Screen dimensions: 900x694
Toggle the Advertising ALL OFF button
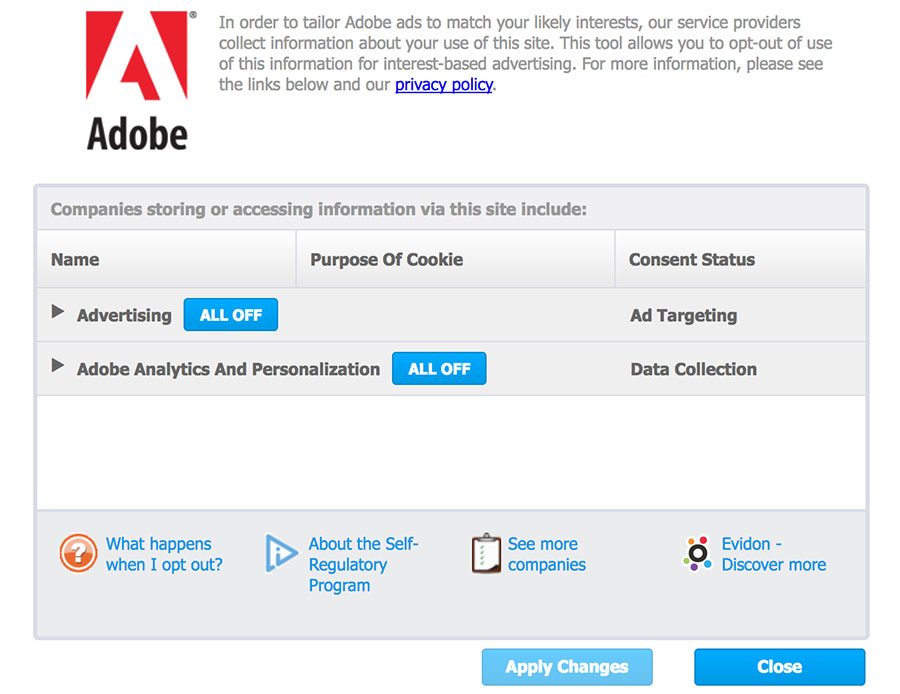pyautogui.click(x=231, y=315)
